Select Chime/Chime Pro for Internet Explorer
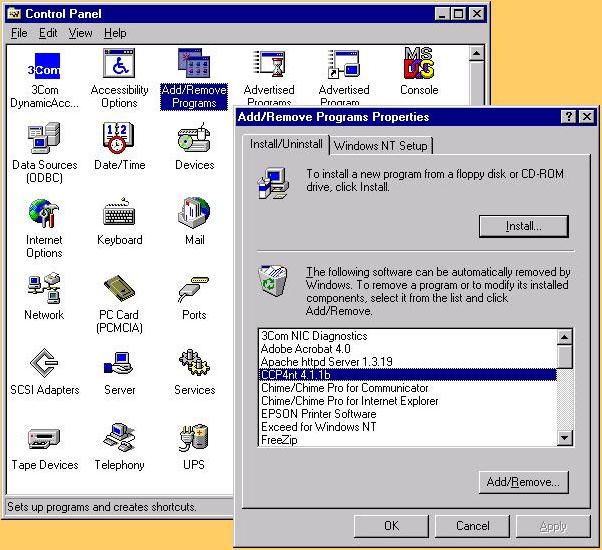 tap(407, 401)
